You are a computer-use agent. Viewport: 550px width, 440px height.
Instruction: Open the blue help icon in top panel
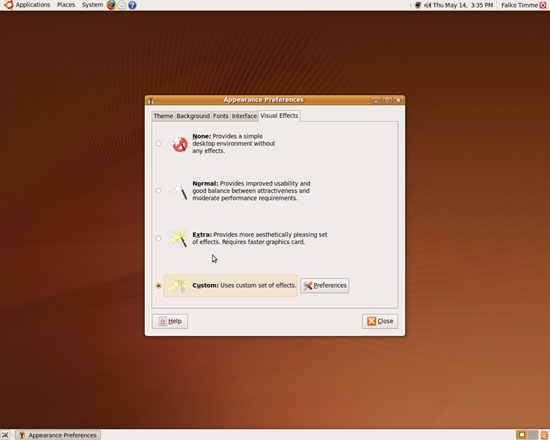[132, 5]
